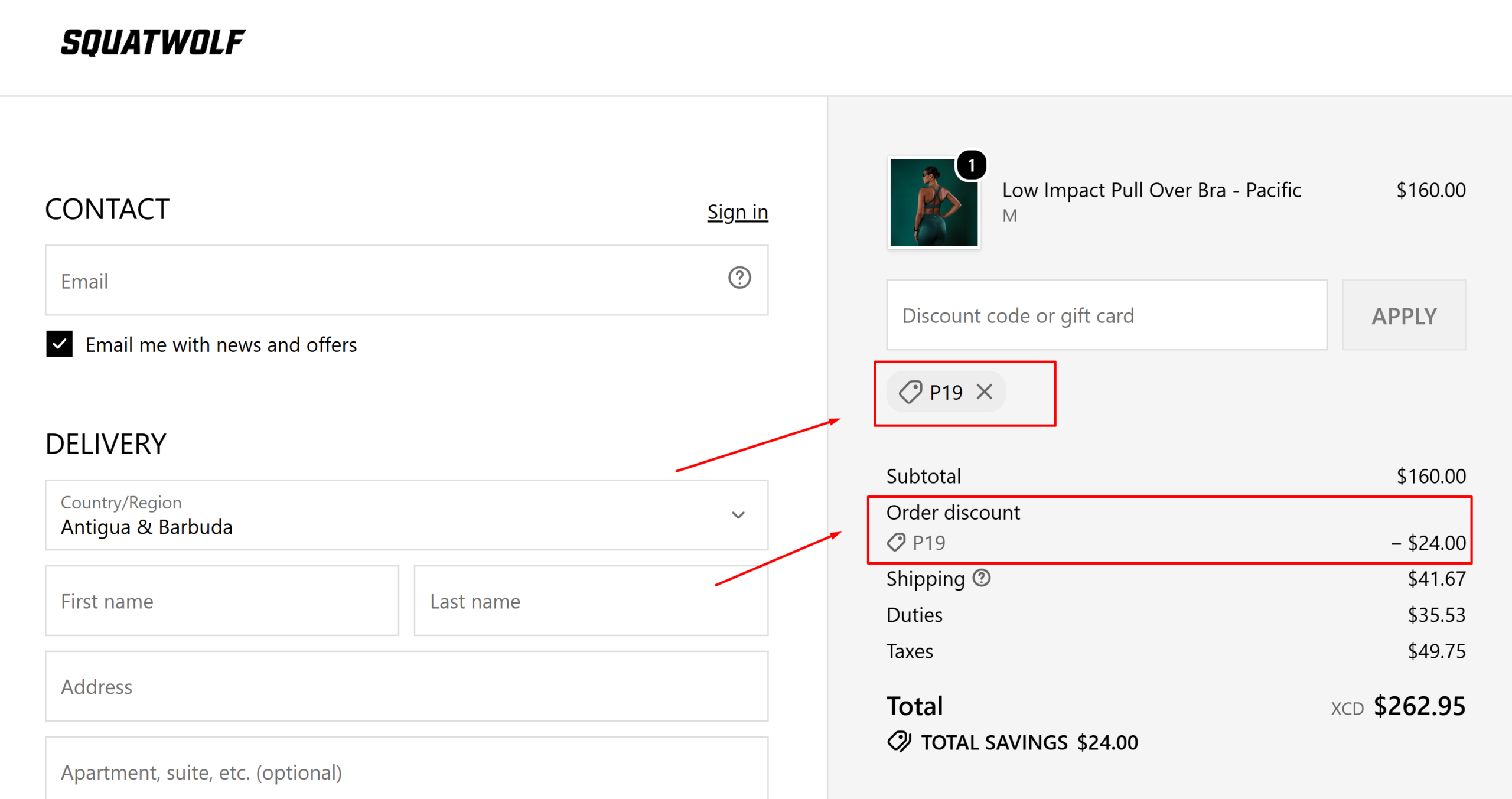Remove the P19 discount code
Image resolution: width=1512 pixels, height=799 pixels.
[x=984, y=392]
